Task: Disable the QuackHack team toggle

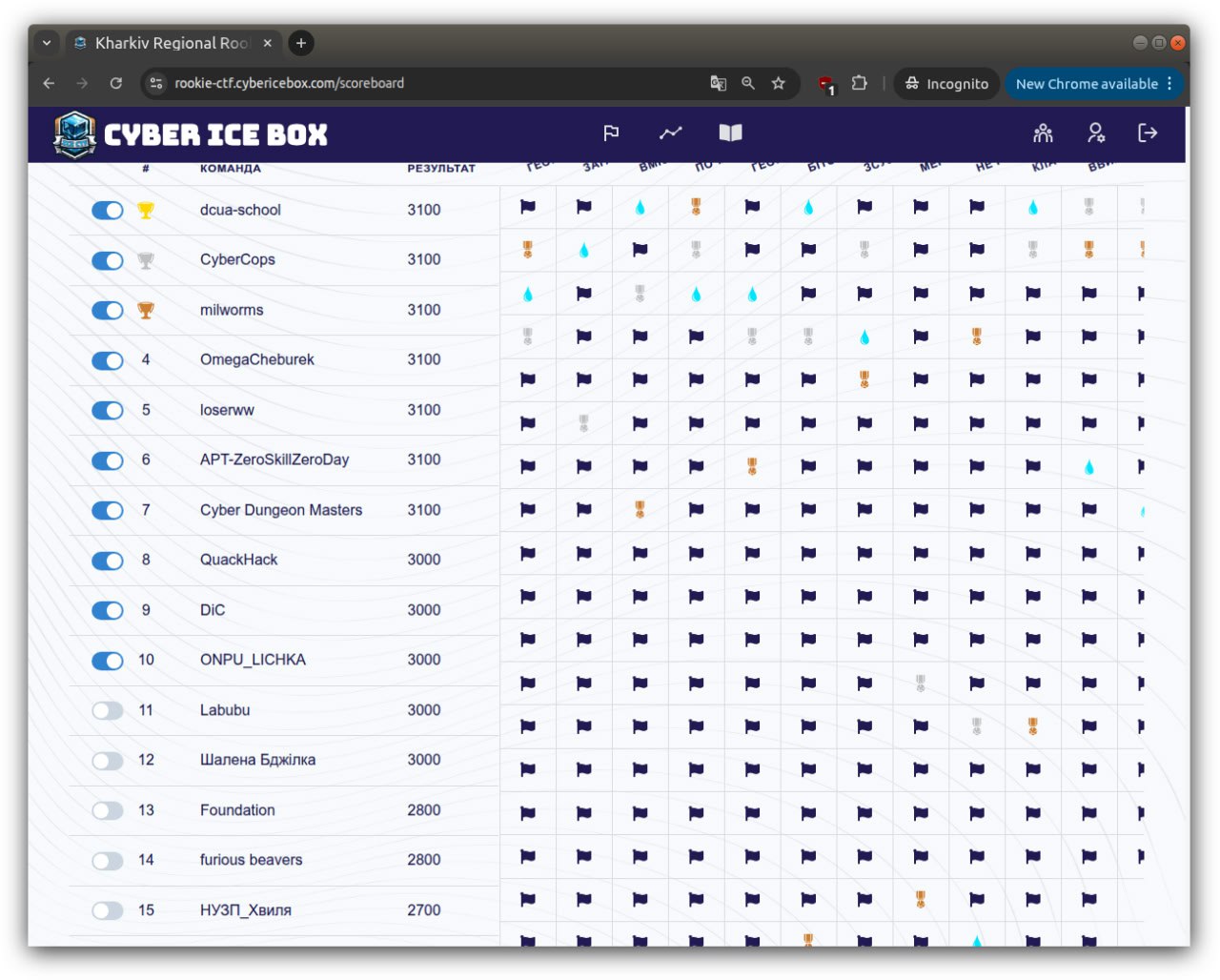Action: pos(108,561)
